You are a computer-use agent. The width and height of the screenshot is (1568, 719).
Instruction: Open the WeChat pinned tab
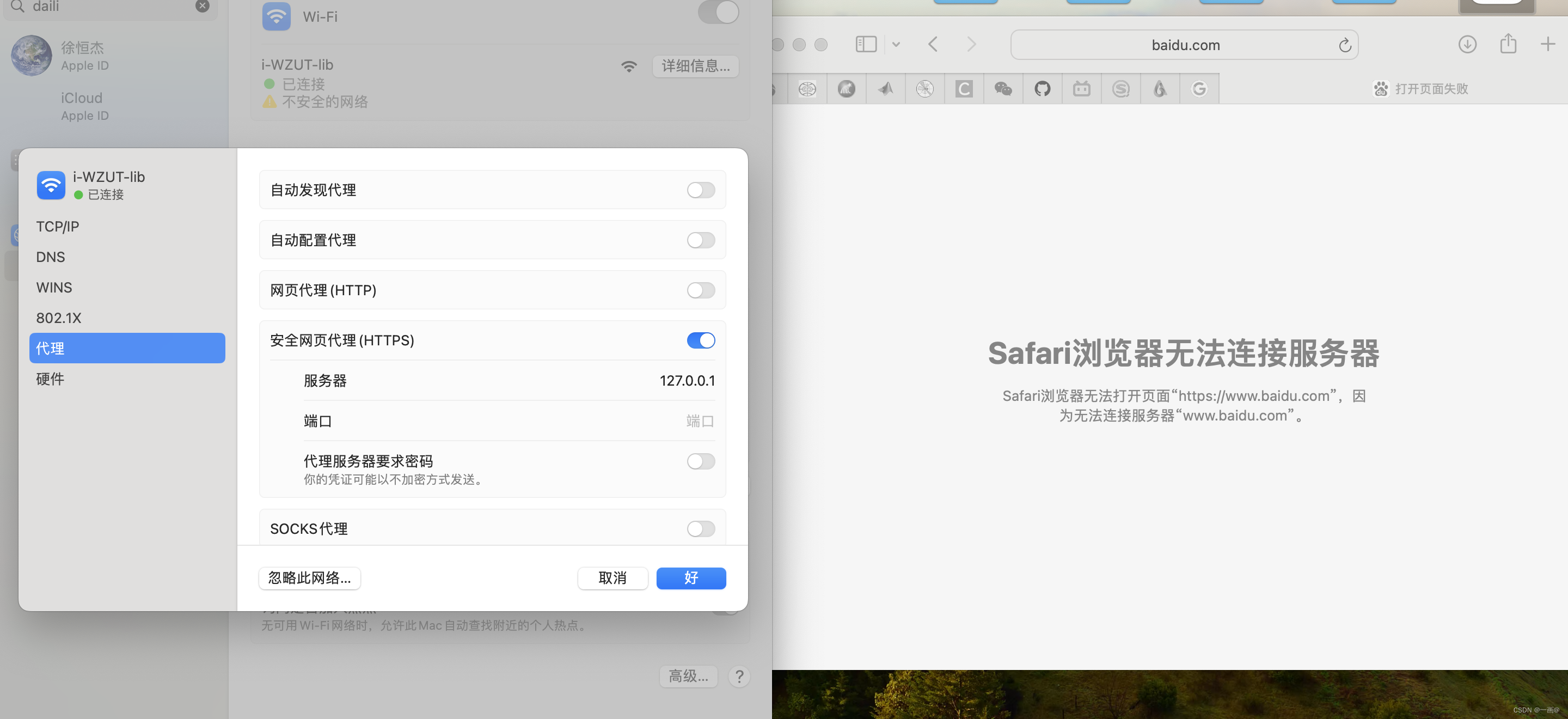1003,89
